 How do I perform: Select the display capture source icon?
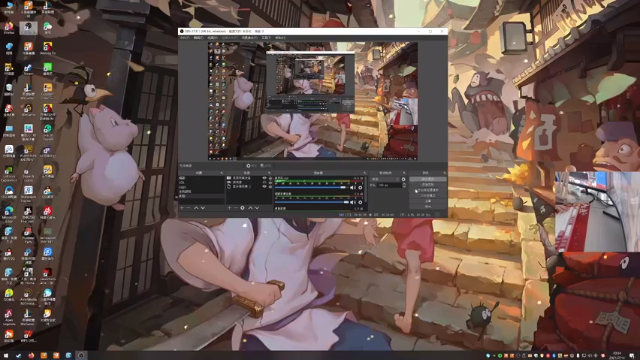point(229,187)
